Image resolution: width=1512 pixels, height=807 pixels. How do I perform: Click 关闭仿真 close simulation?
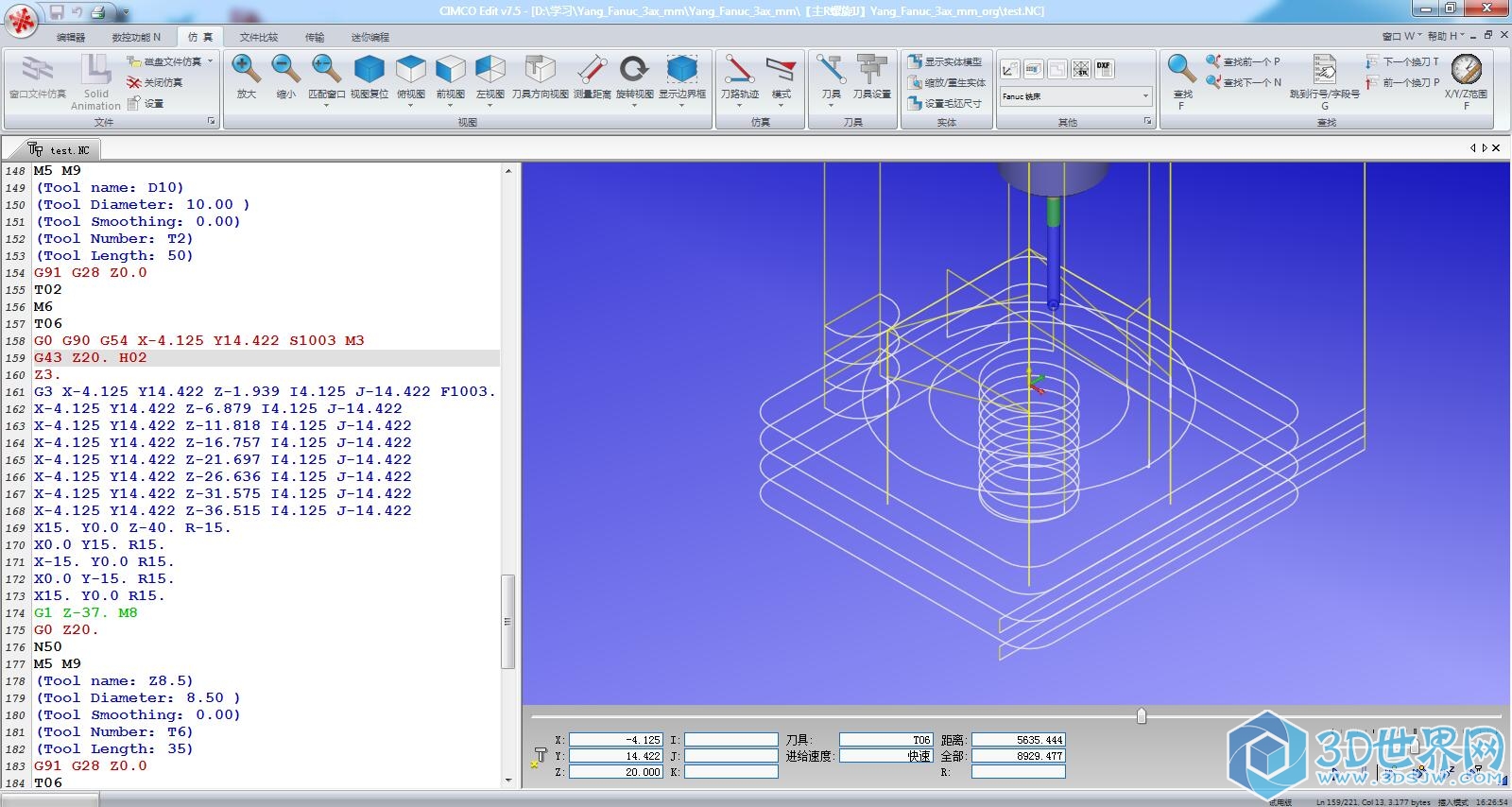[x=155, y=82]
